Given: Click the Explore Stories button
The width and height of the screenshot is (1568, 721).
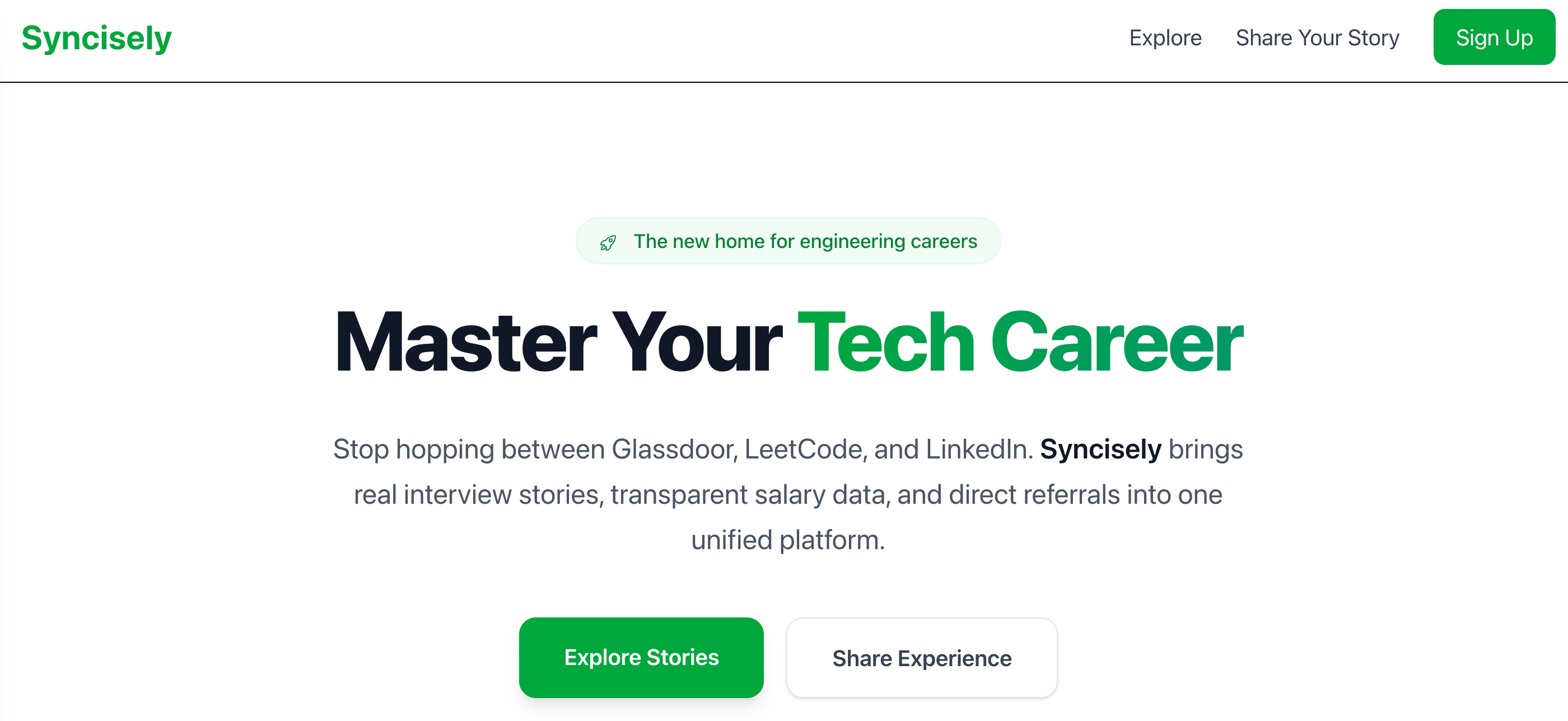Looking at the screenshot, I should [x=641, y=657].
